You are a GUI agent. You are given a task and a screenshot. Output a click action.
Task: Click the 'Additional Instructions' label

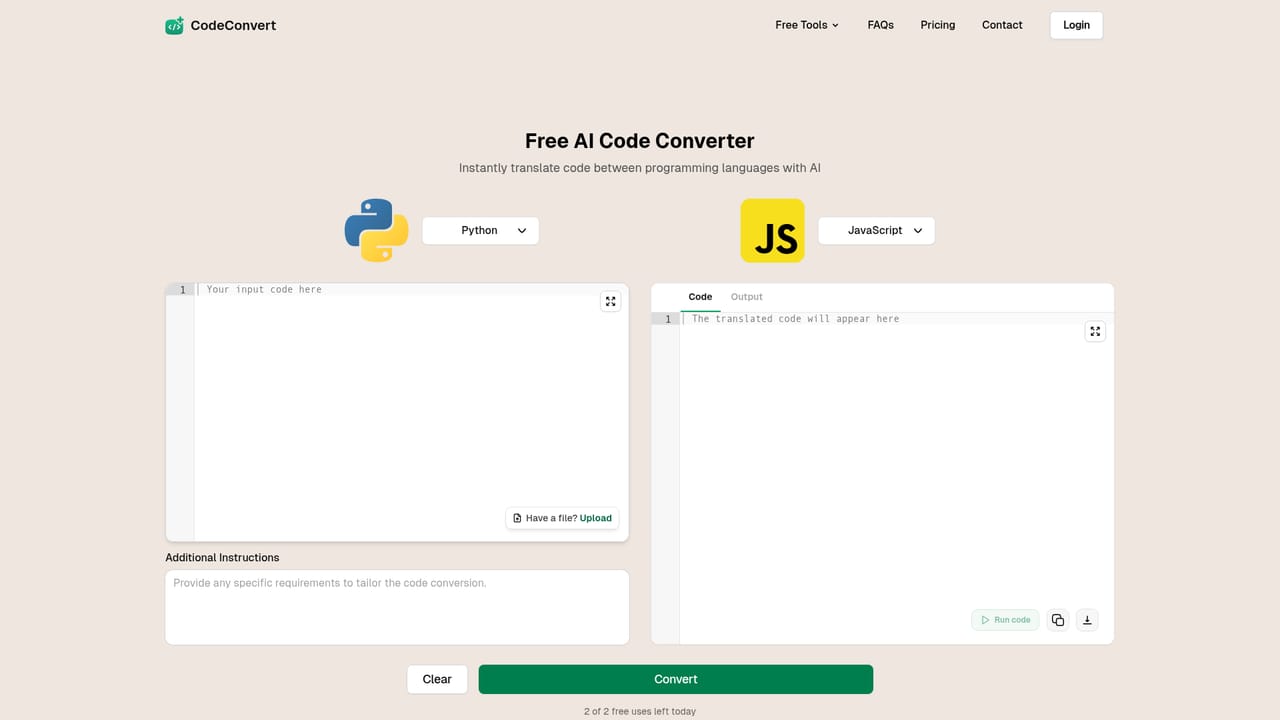click(222, 557)
